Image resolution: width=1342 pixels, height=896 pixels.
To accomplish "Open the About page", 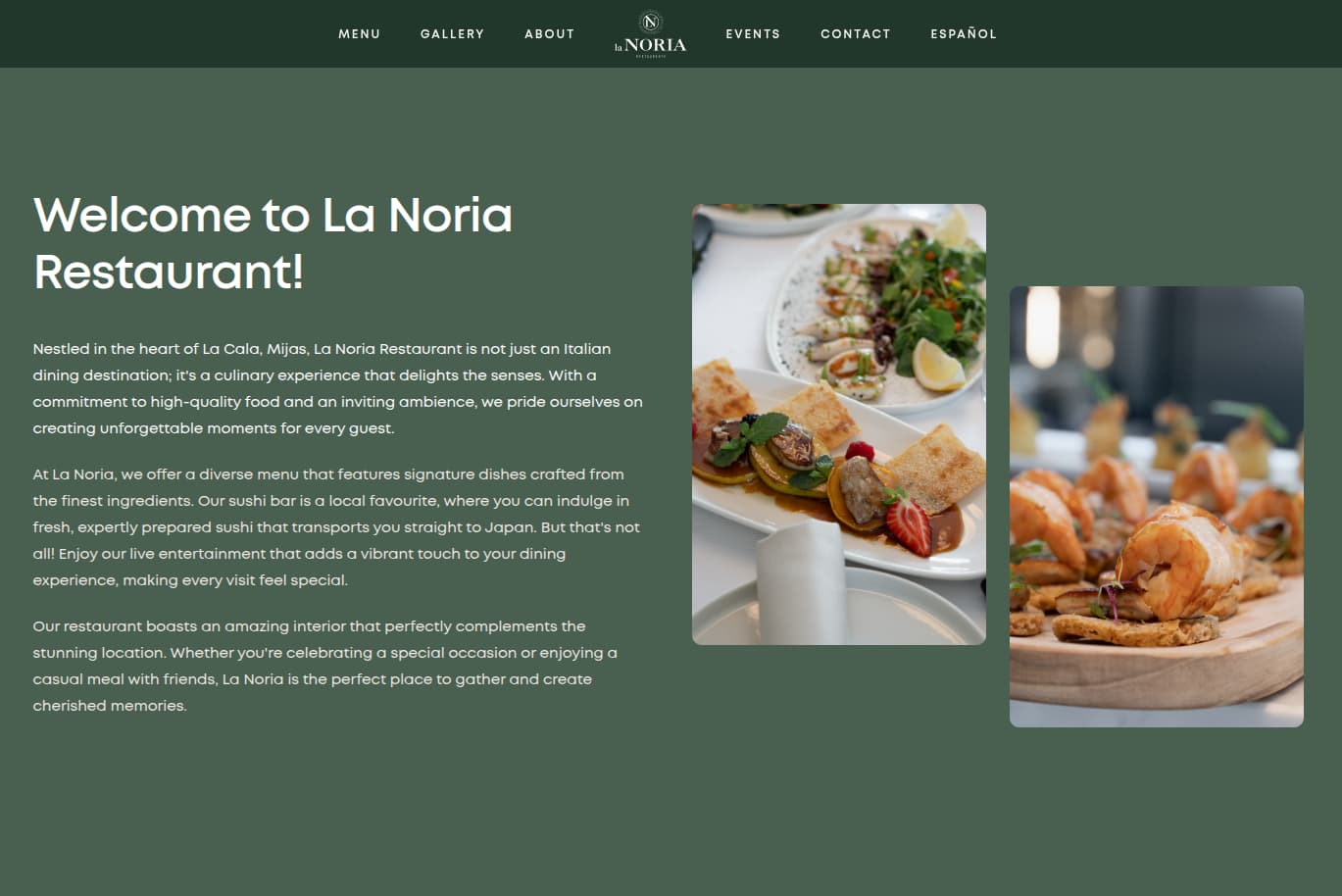I will click(549, 33).
